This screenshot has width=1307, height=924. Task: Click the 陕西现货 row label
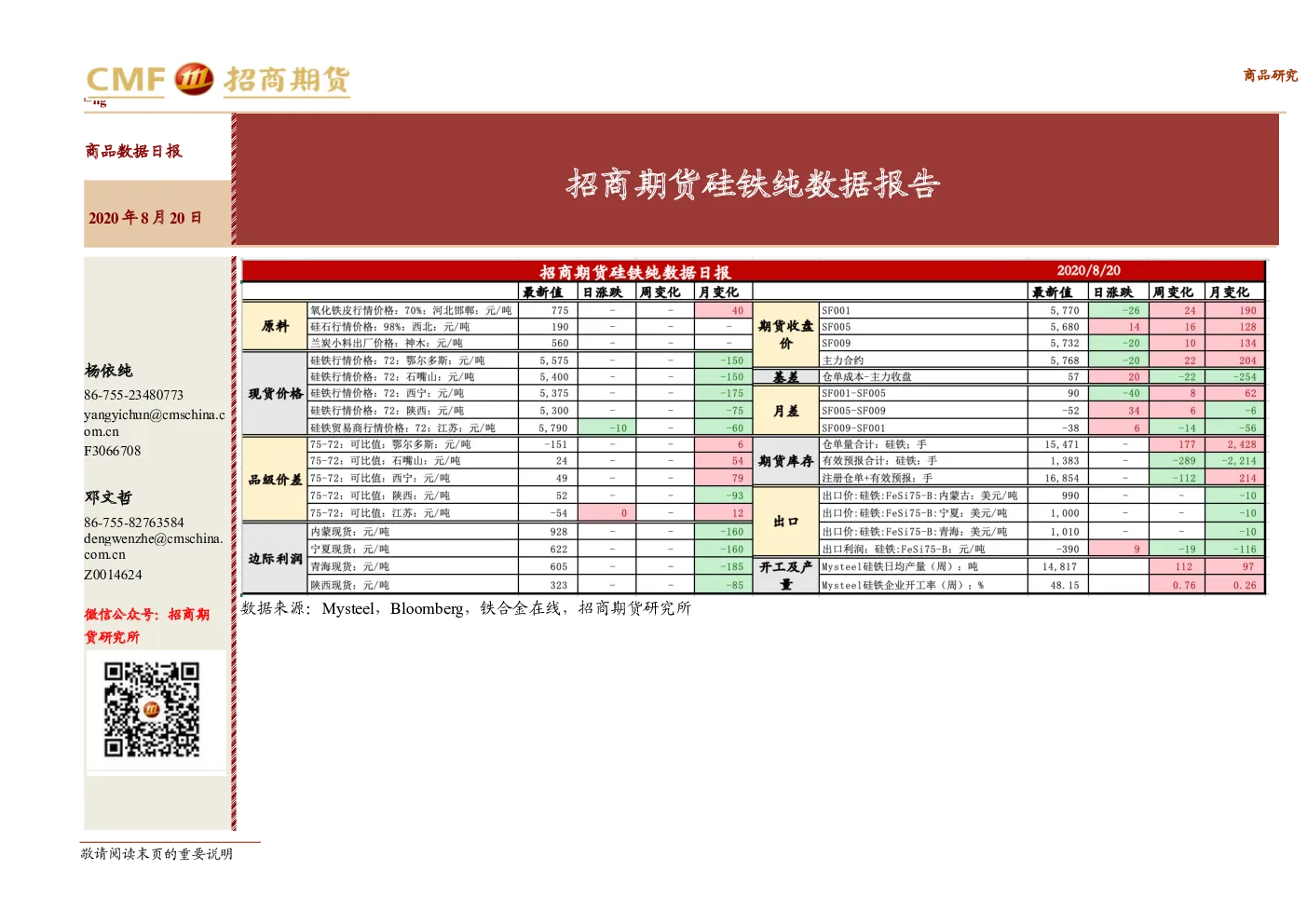350,585
